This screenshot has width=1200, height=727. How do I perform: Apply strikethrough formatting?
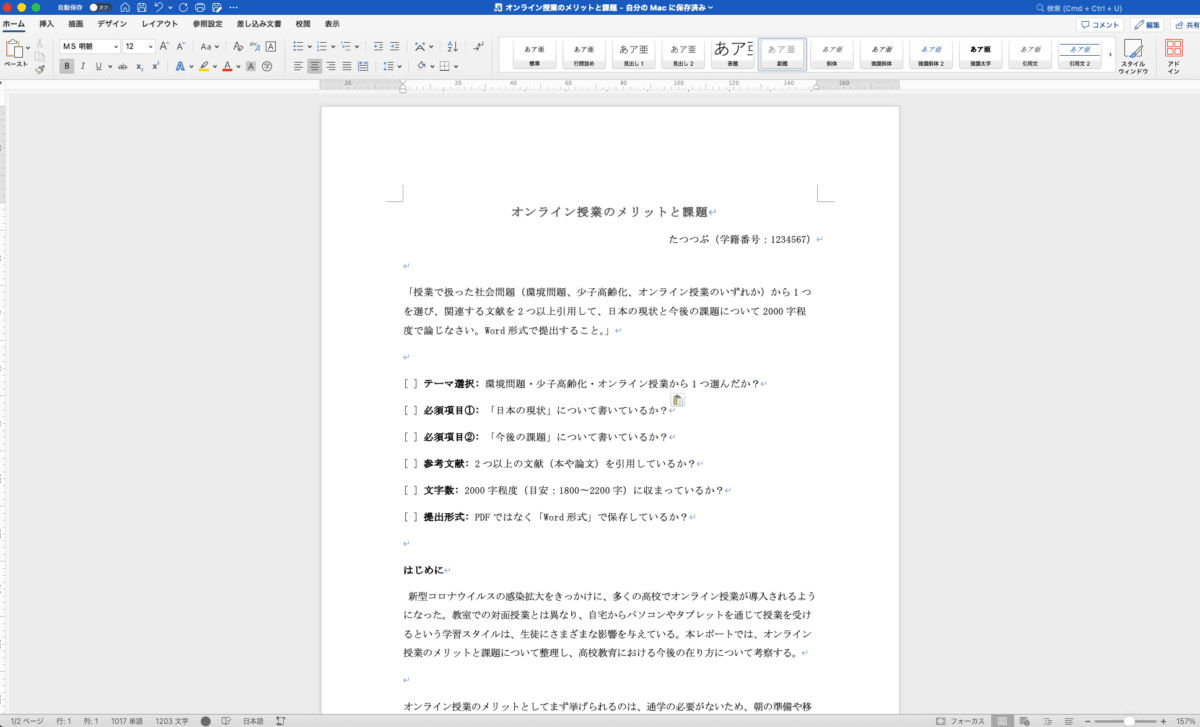[x=122, y=66]
